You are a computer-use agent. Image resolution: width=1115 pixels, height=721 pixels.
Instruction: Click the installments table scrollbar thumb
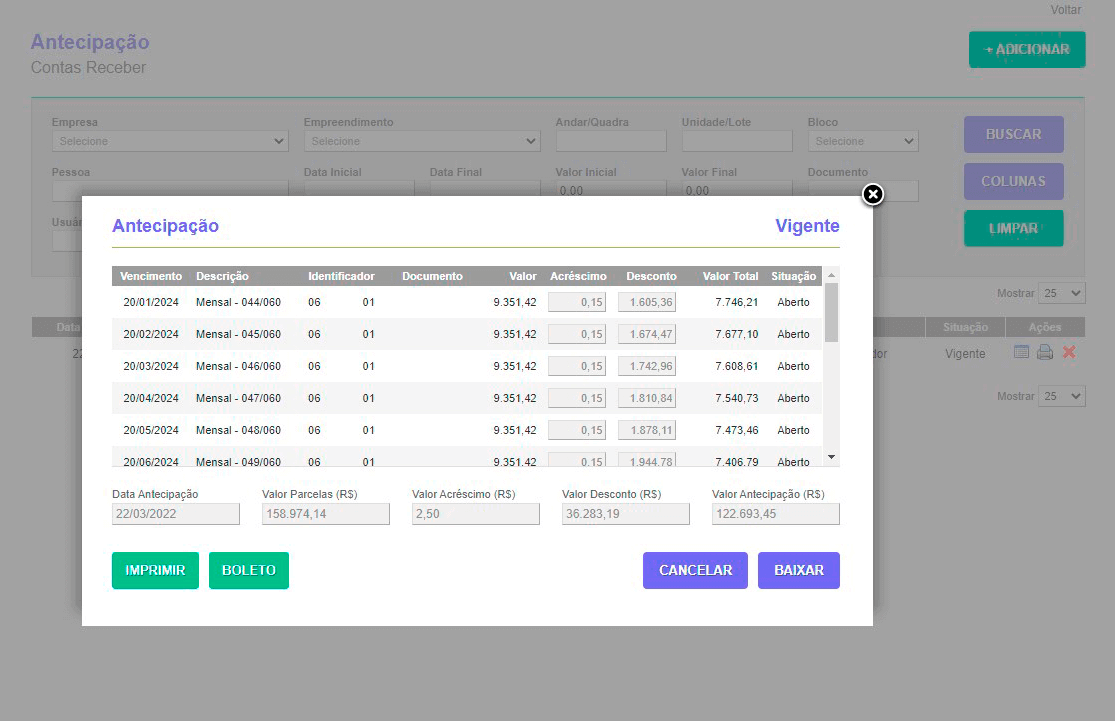(x=831, y=312)
